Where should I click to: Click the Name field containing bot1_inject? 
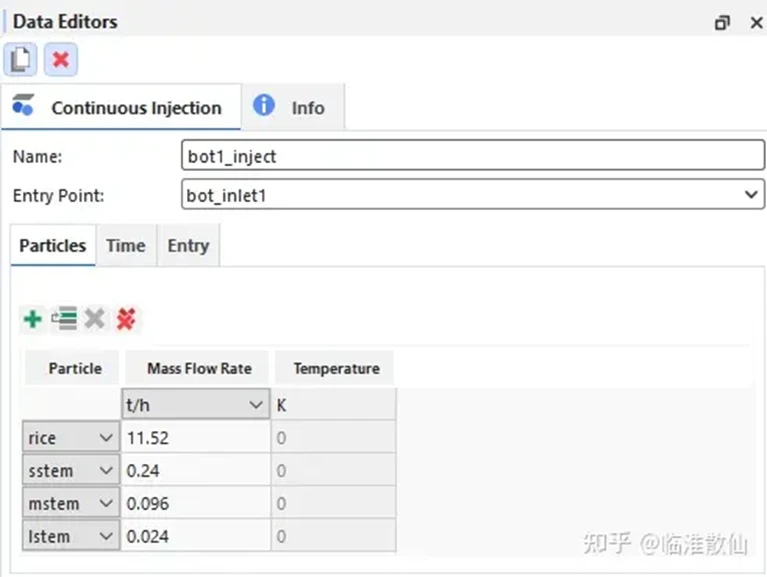click(473, 155)
